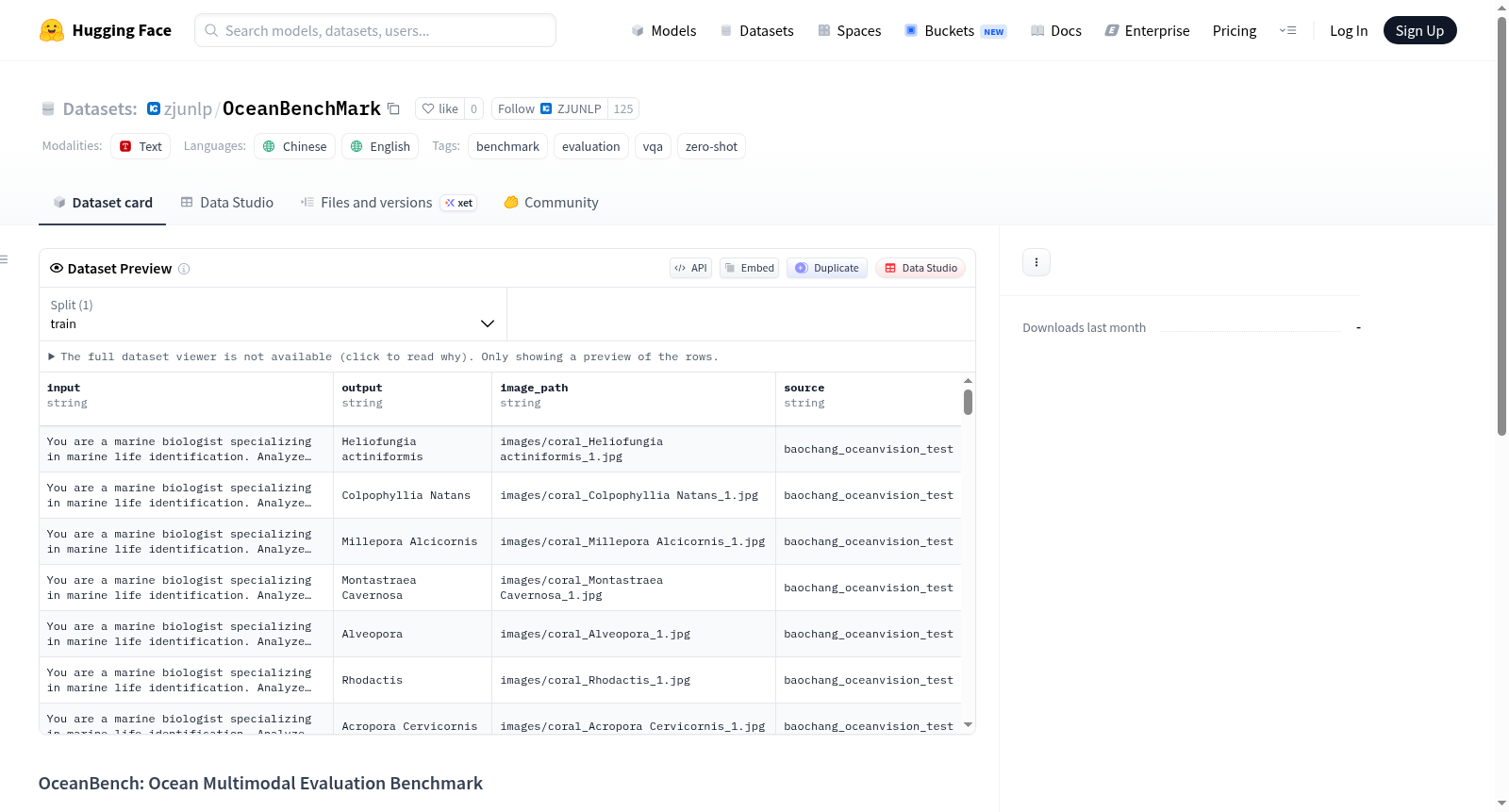Select the Dataset card tab
Viewport: 1509px width, 812px height.
pyautogui.click(x=102, y=203)
